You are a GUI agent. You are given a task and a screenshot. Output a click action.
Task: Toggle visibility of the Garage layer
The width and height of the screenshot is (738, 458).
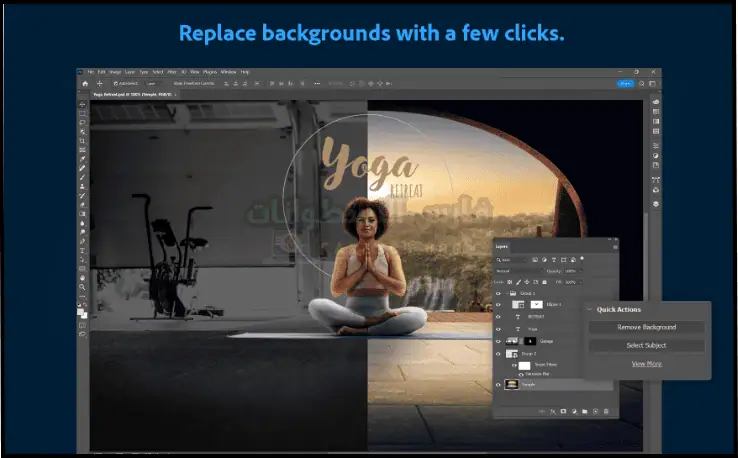pyautogui.click(x=499, y=340)
